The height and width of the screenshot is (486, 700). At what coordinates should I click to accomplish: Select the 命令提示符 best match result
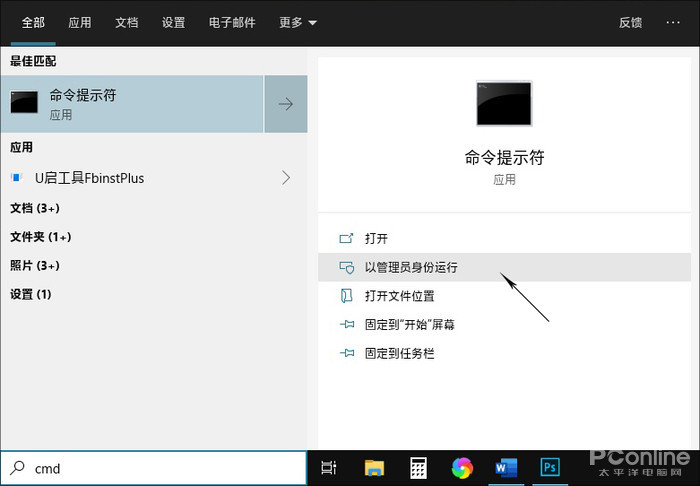coord(132,104)
